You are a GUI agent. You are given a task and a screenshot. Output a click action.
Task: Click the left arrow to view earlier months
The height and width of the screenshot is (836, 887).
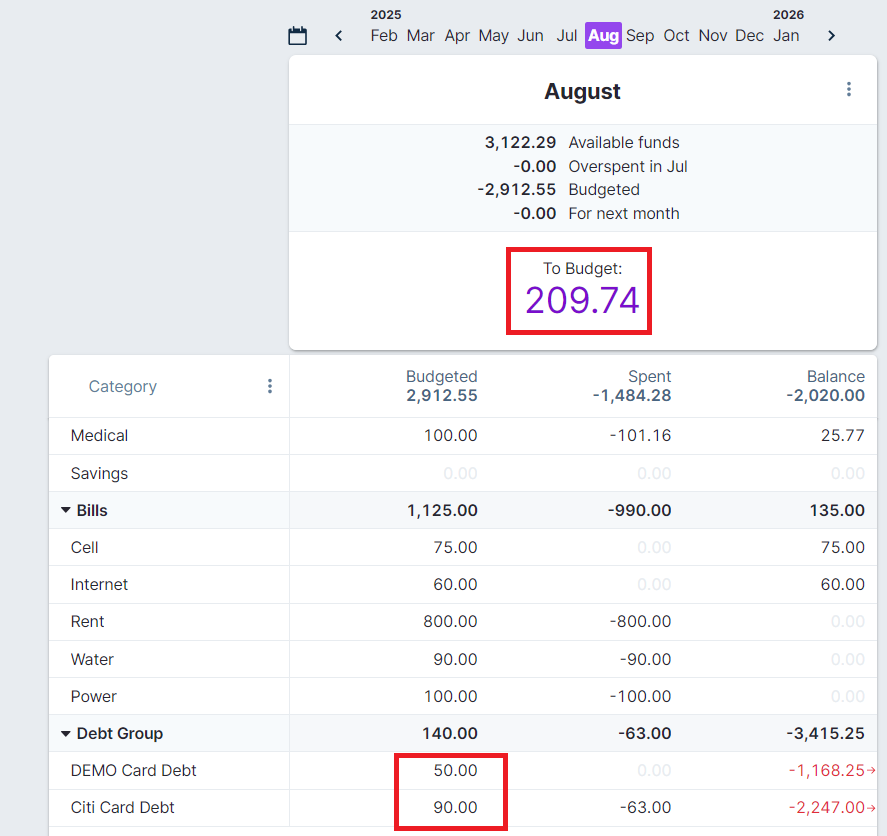(338, 34)
